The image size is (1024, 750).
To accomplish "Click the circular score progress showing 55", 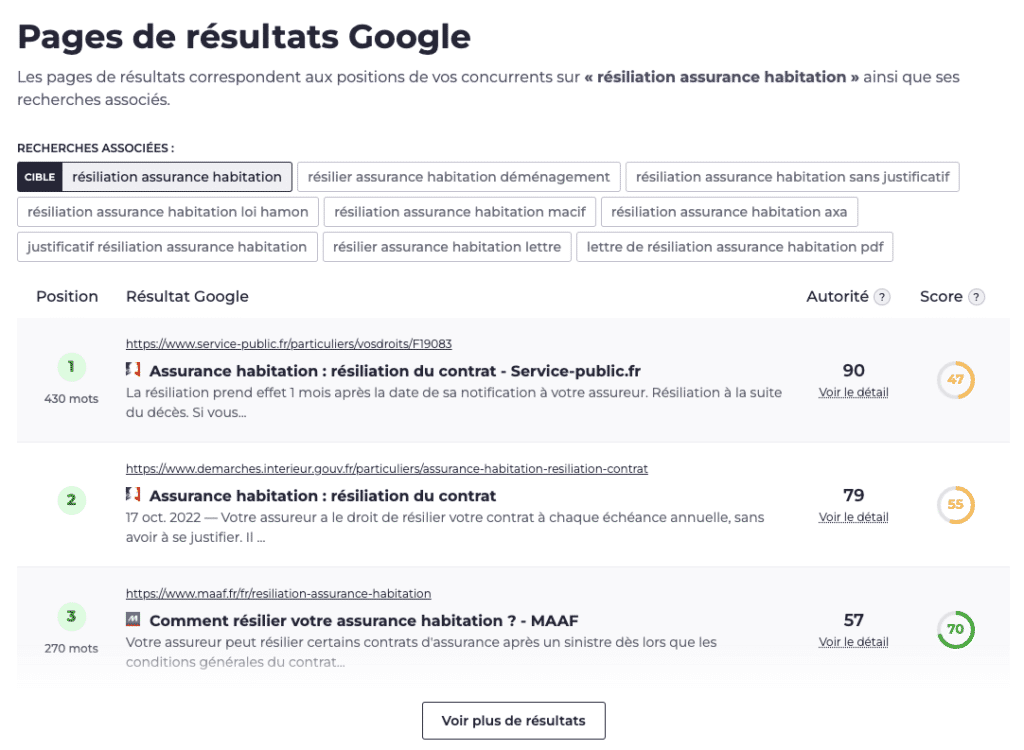I will point(955,505).
